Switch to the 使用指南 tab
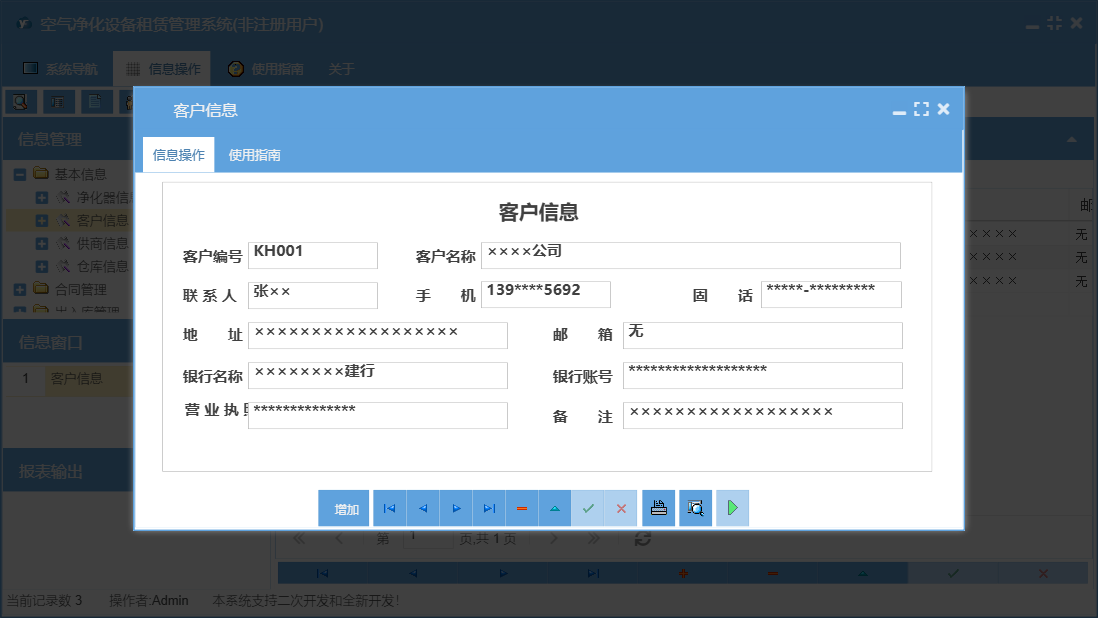The height and width of the screenshot is (618, 1098). tap(255, 155)
